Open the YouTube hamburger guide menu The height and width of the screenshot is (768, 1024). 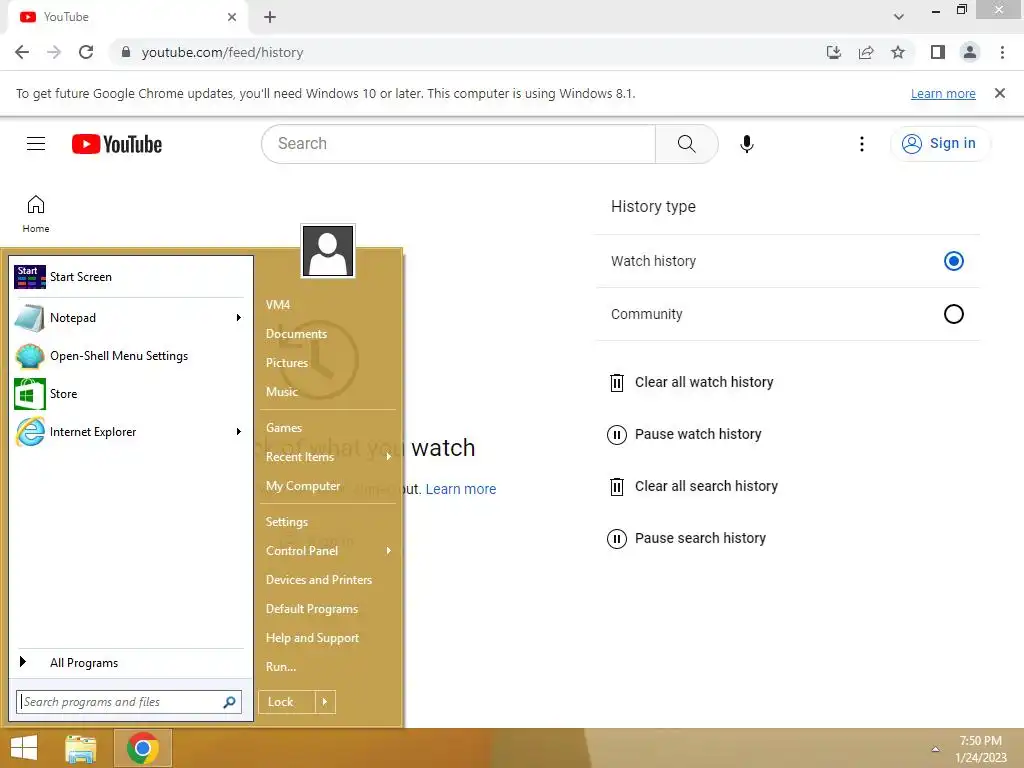click(x=36, y=144)
